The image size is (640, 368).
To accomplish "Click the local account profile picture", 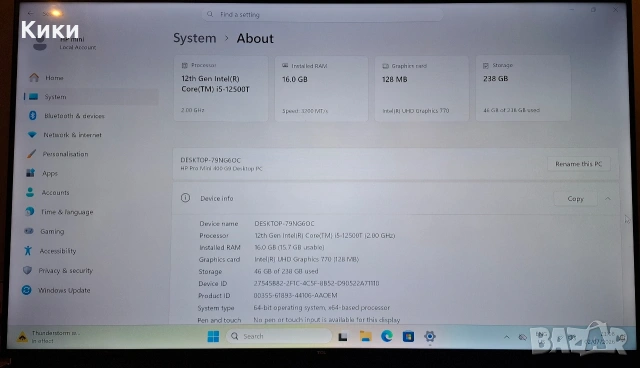I will [40, 42].
